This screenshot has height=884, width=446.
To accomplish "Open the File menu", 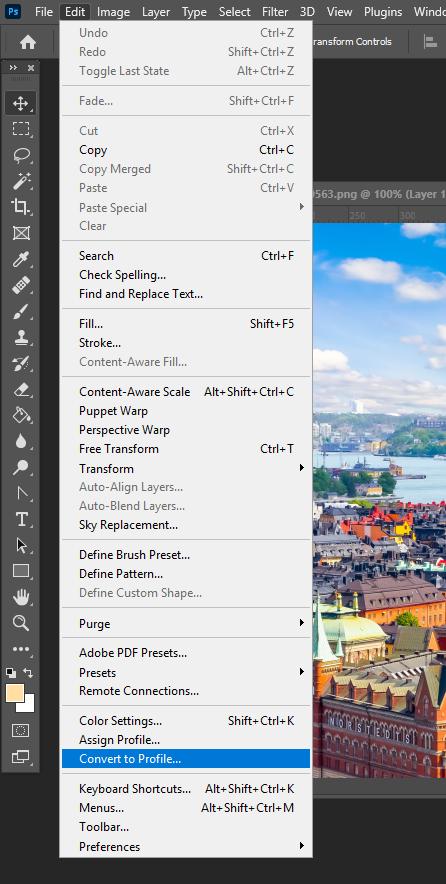I will [x=44, y=11].
